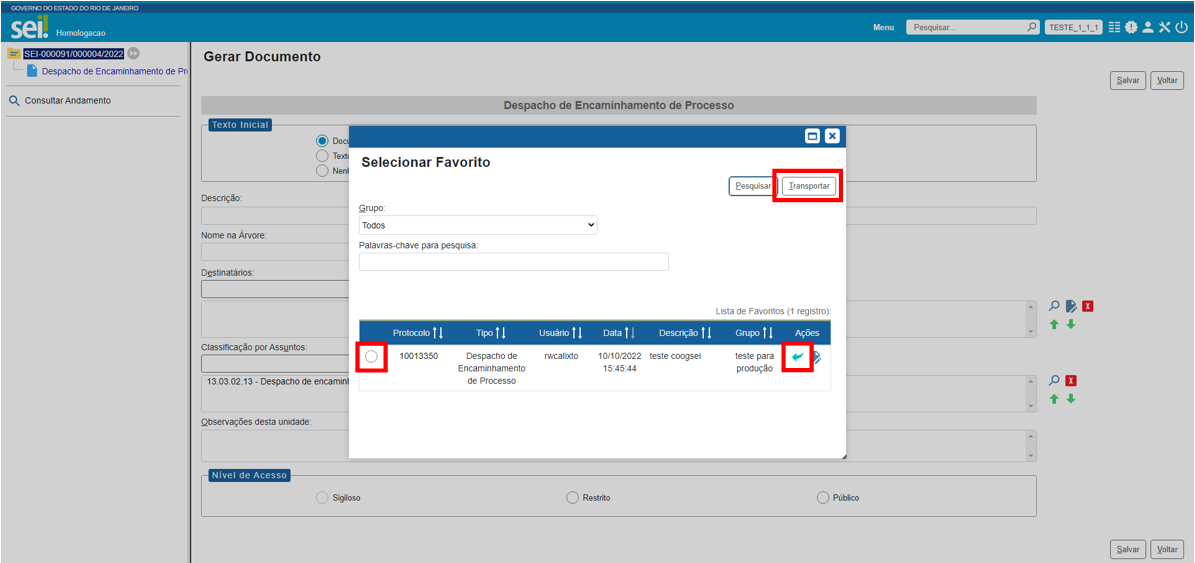
Task: Open the TESTE_1_1_1 unit selector
Action: pyautogui.click(x=1073, y=27)
